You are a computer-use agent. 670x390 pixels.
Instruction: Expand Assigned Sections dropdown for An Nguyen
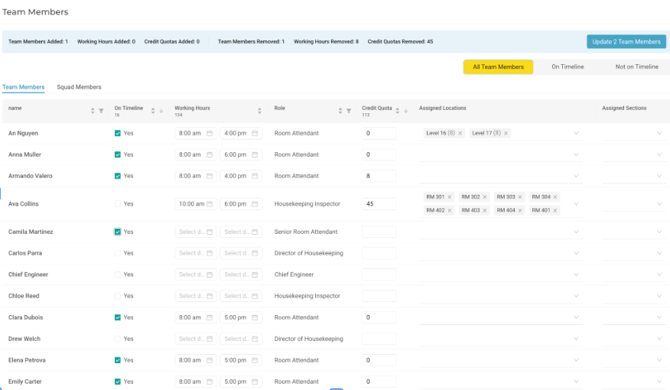(659, 133)
